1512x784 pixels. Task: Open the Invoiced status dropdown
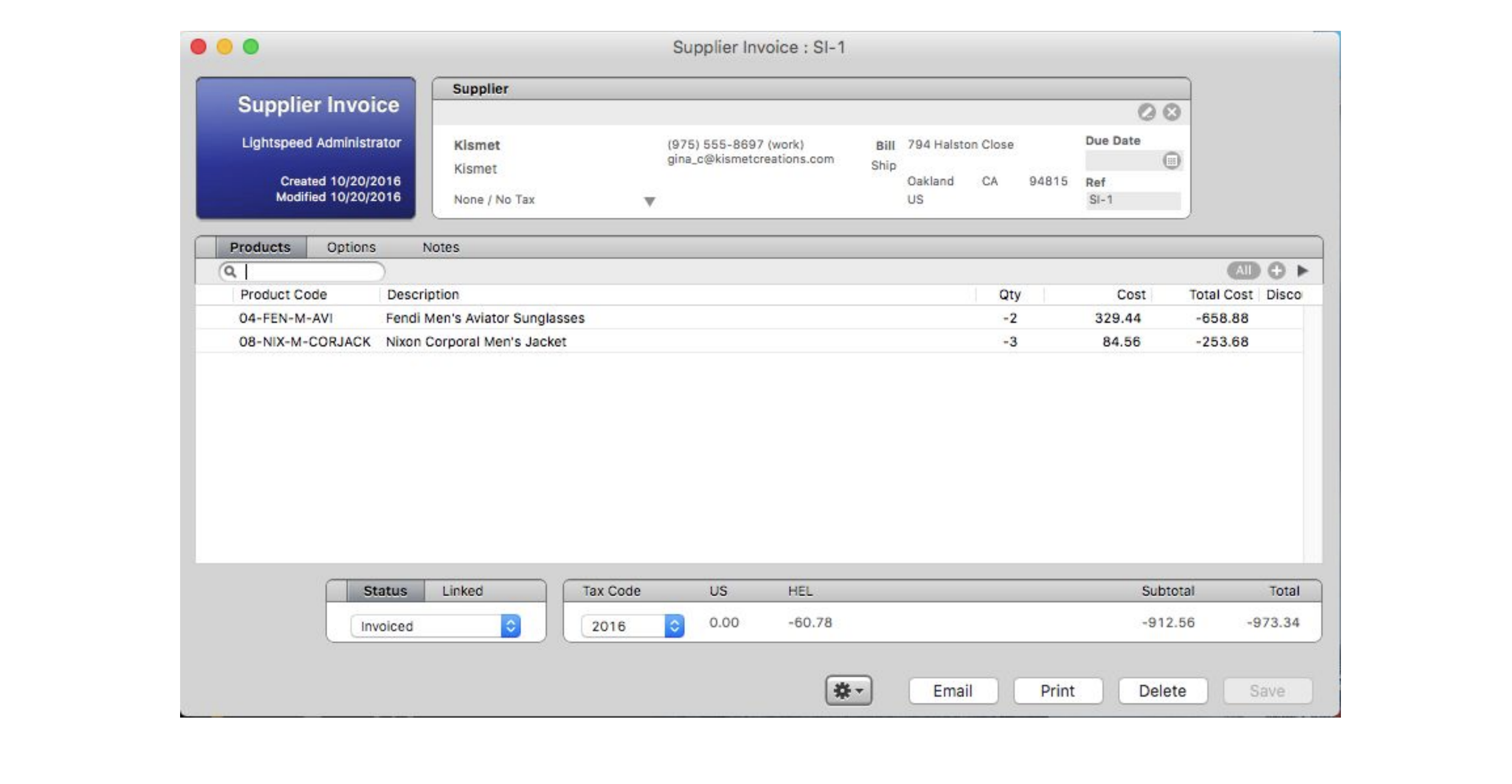point(510,625)
